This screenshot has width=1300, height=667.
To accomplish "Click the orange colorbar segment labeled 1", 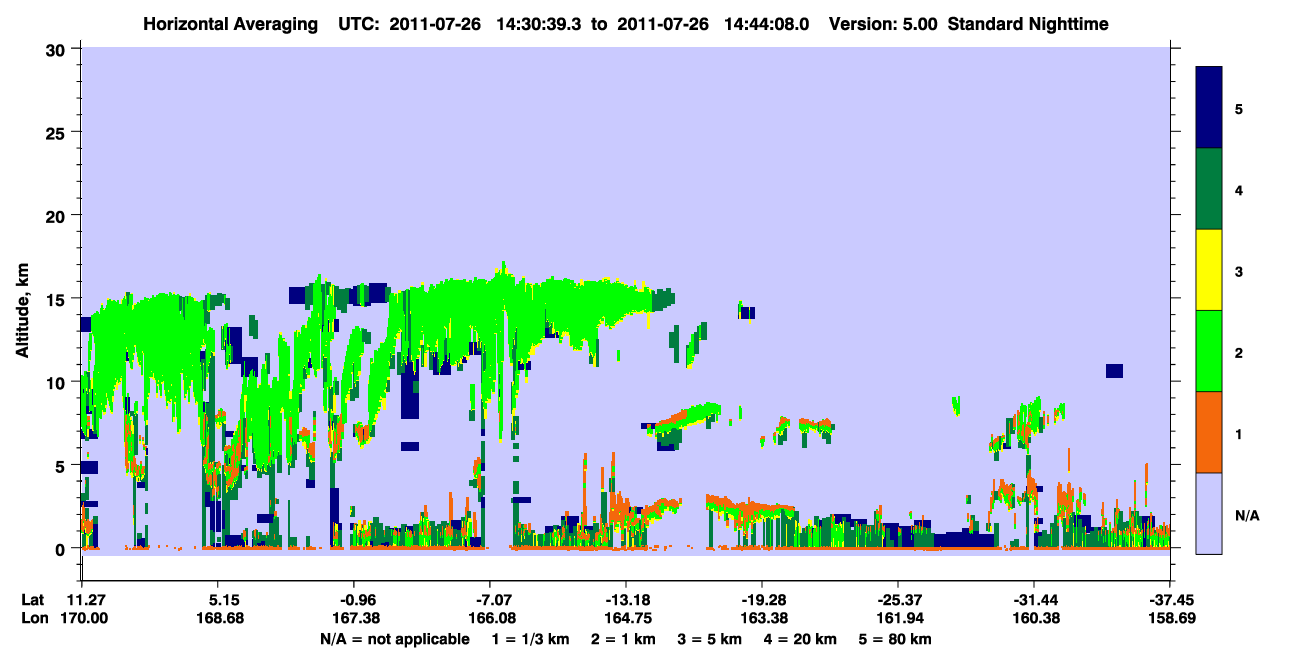I will (x=1210, y=432).
